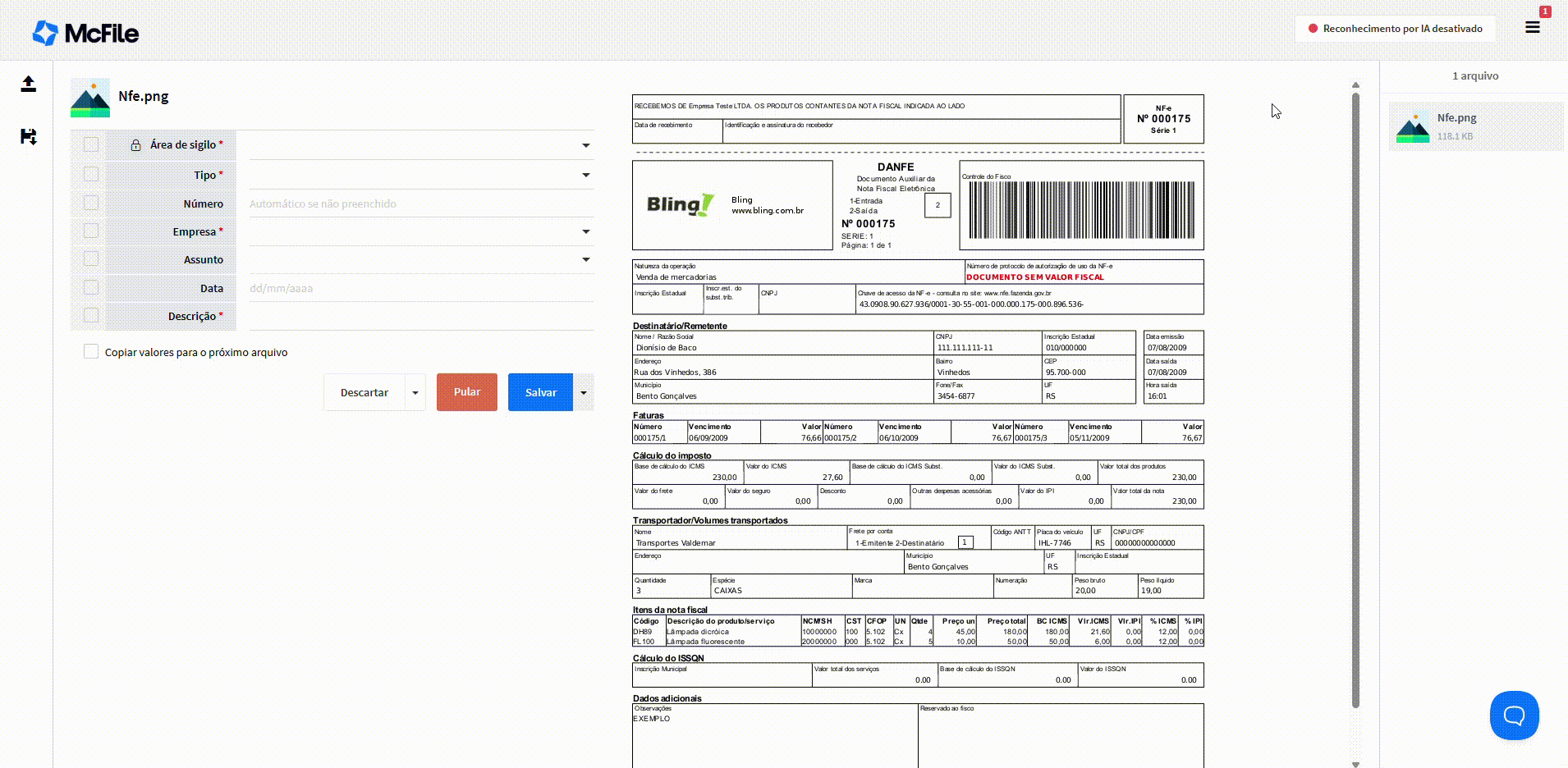Screen dimensions: 1568x768
Task: Open the hamburger menu at top right
Action: pyautogui.click(x=1532, y=28)
